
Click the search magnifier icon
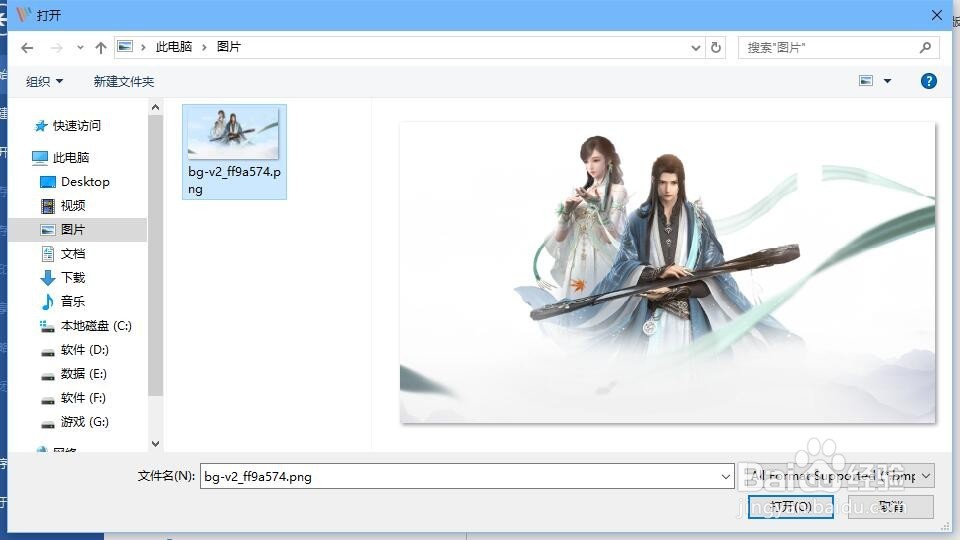coord(925,47)
